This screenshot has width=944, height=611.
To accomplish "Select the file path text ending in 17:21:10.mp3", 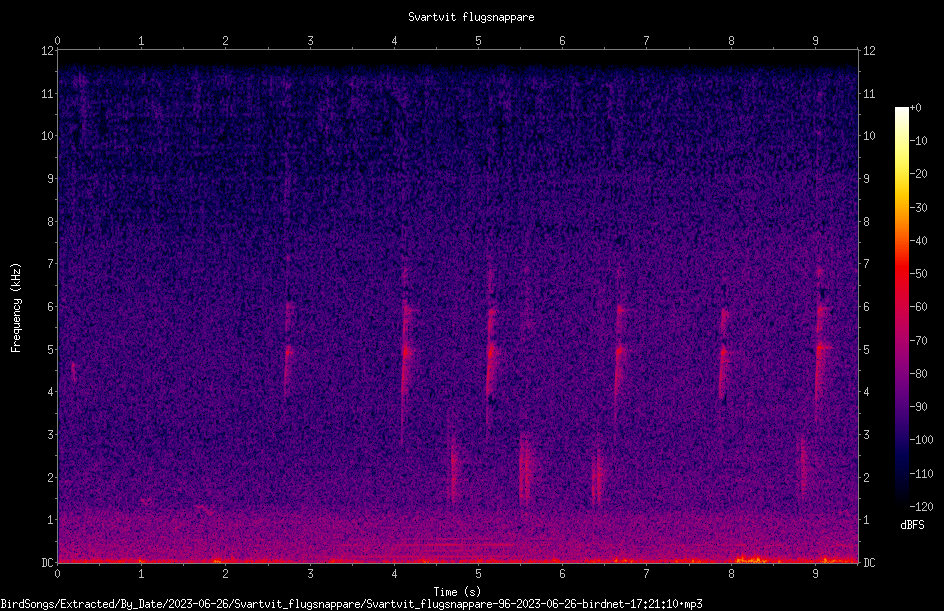I will tap(351, 604).
